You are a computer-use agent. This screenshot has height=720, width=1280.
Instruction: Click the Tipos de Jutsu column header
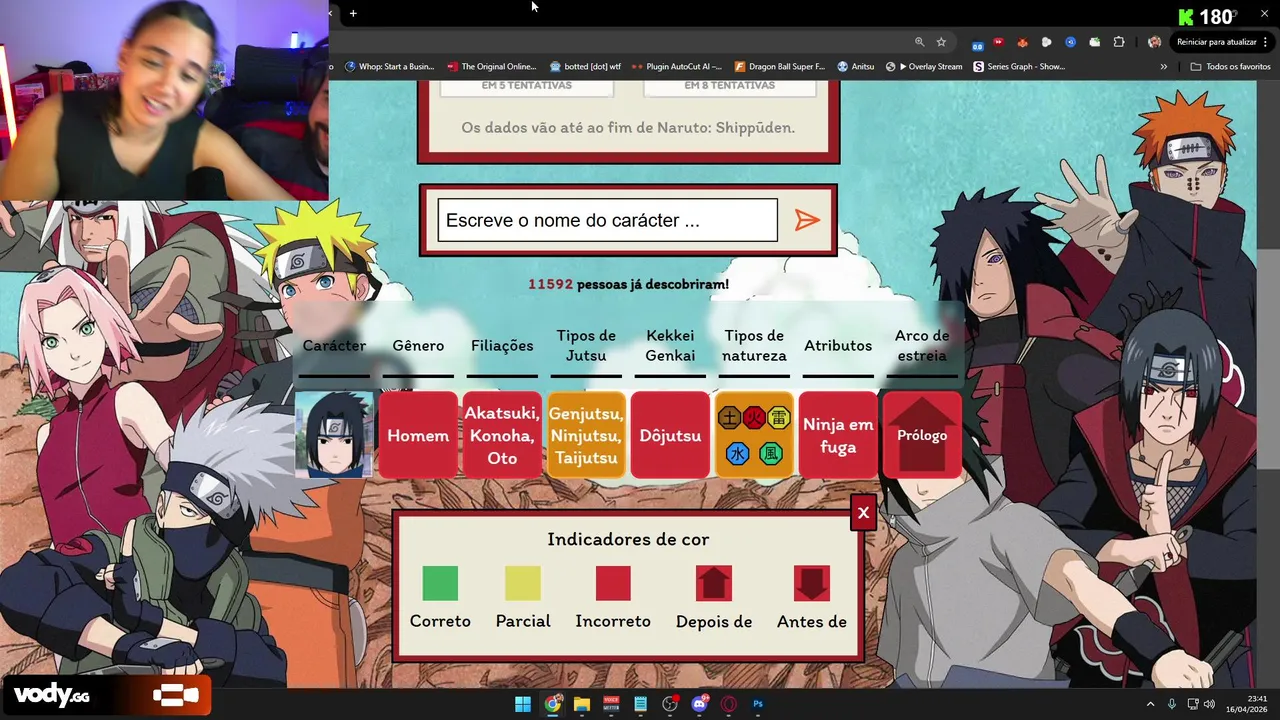pos(586,345)
